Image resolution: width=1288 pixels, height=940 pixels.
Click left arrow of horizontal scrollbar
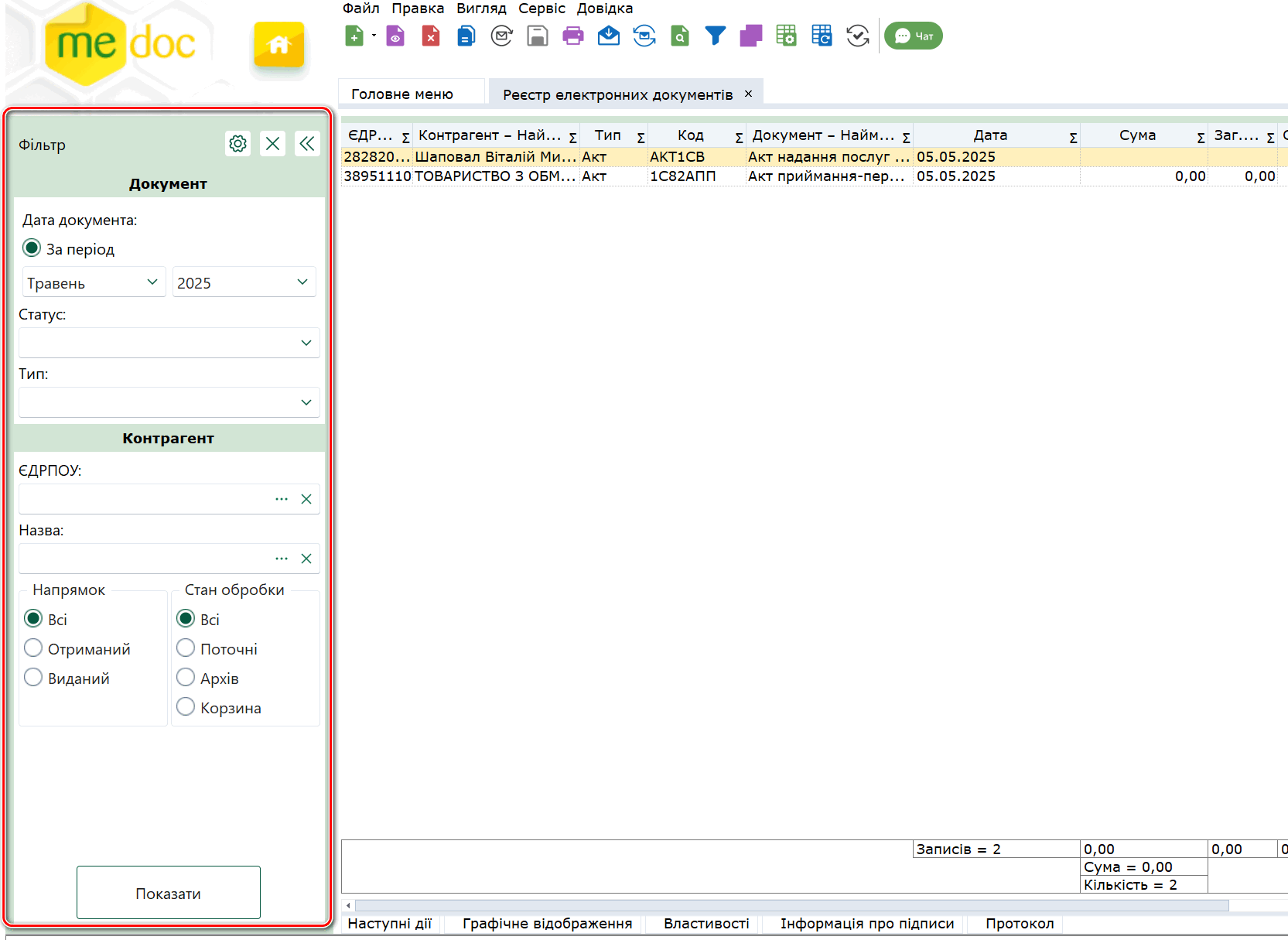click(x=348, y=905)
